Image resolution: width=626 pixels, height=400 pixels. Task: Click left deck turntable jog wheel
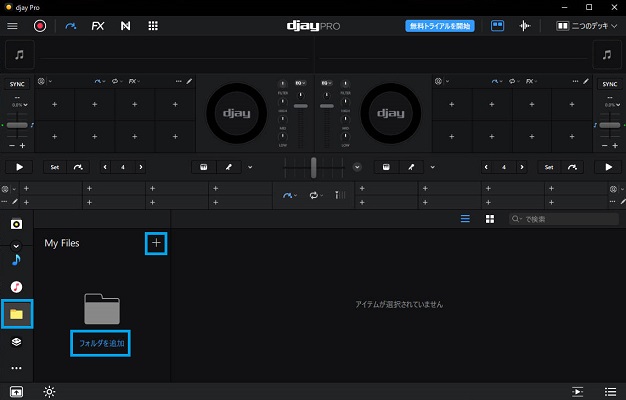236,113
